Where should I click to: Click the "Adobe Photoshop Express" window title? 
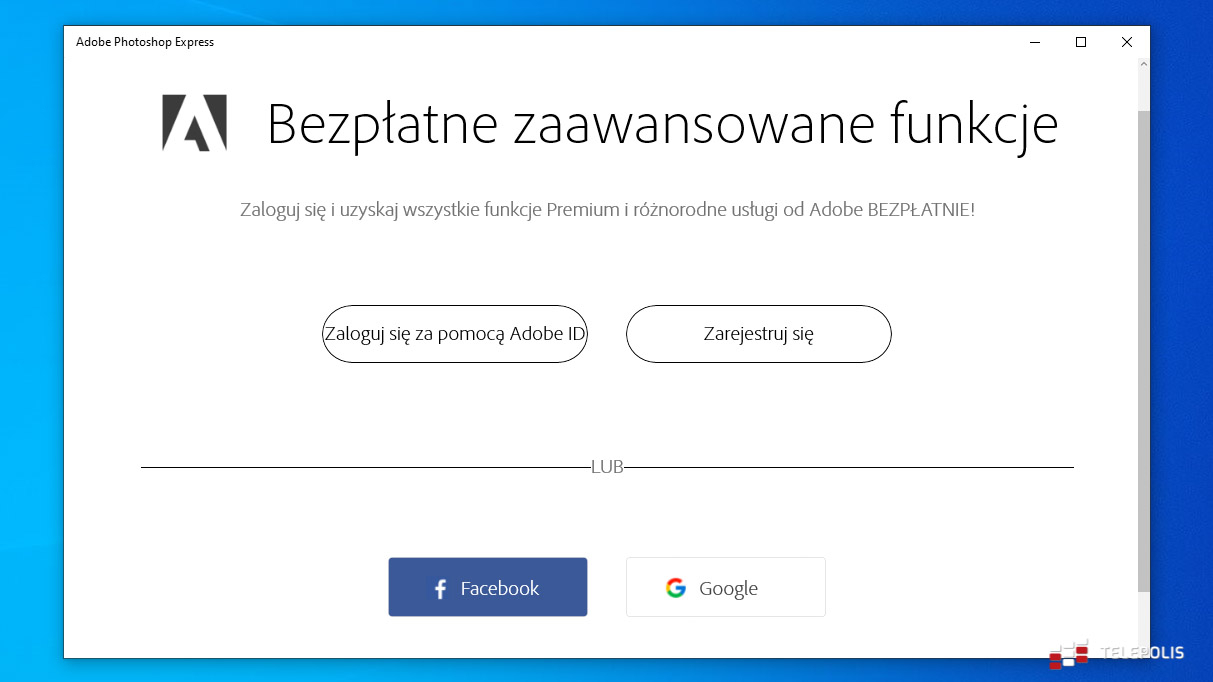tap(145, 42)
